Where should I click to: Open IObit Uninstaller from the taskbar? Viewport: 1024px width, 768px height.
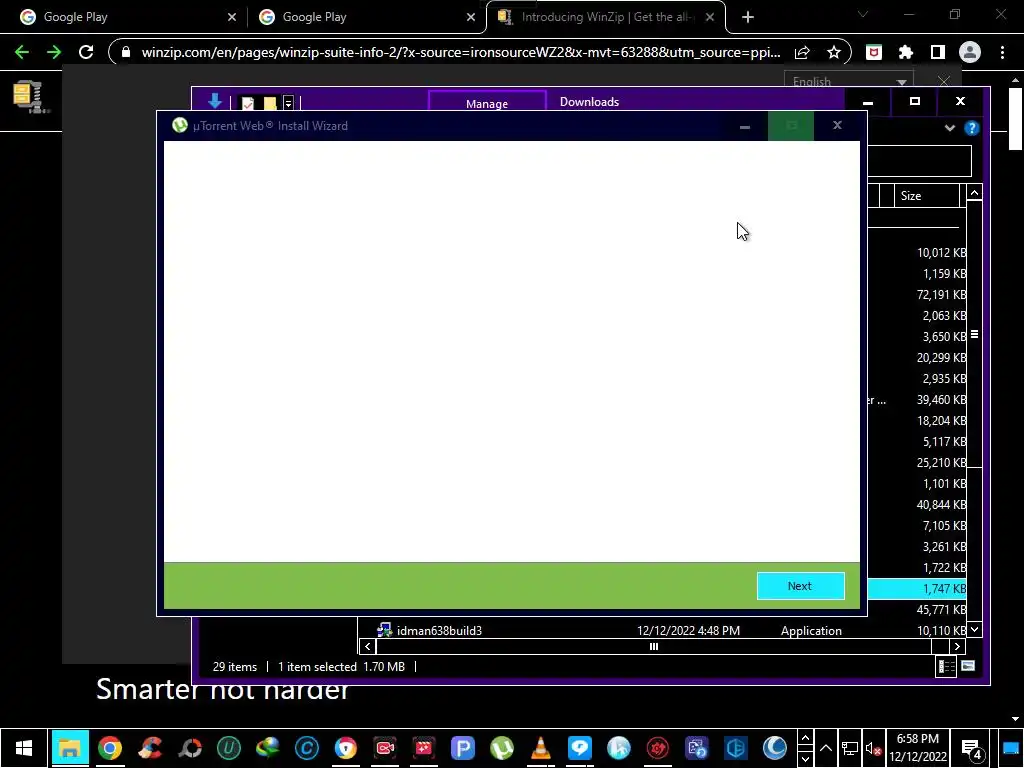(x=229, y=748)
